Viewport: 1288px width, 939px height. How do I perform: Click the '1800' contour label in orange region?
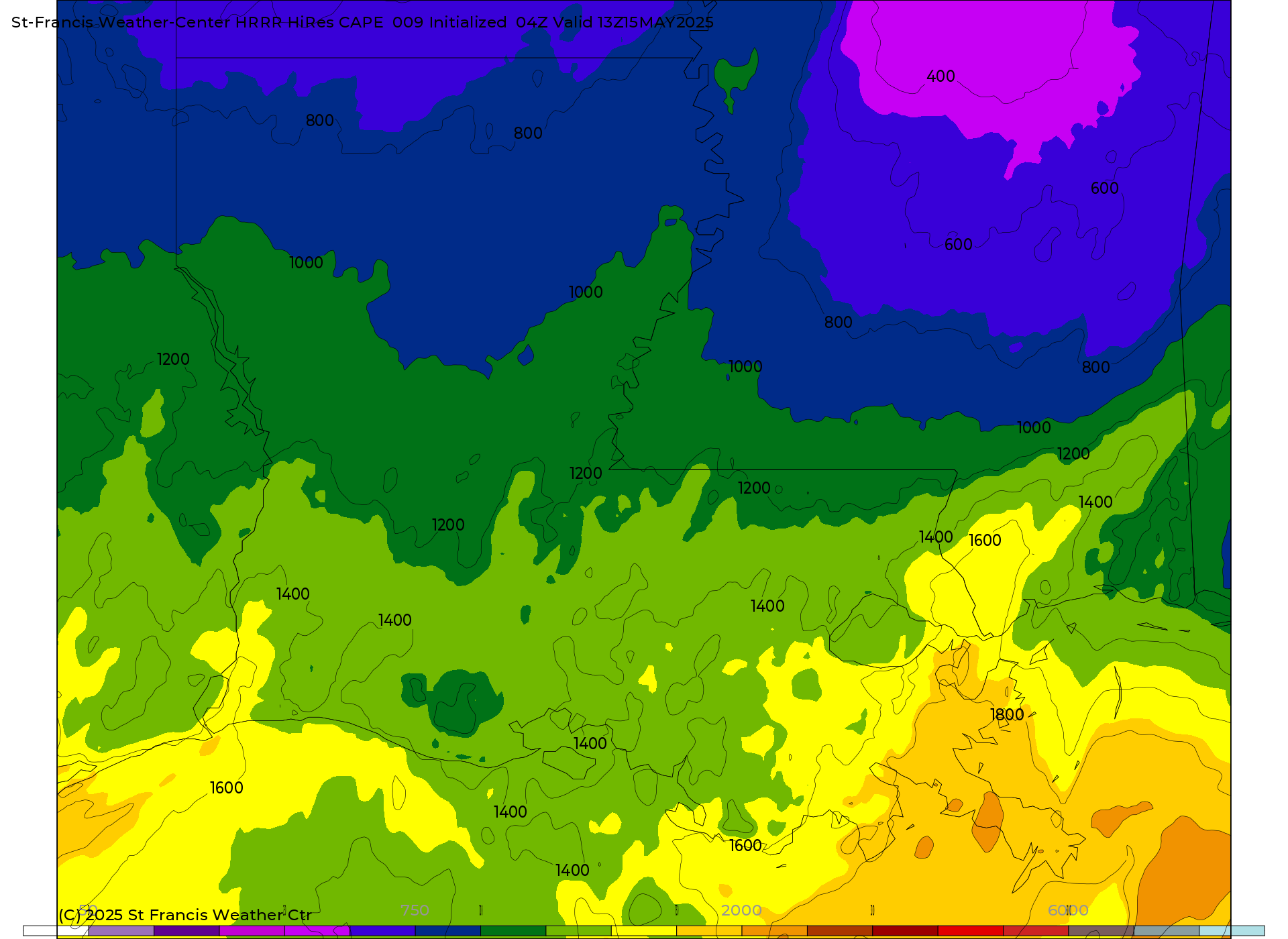point(1007,715)
